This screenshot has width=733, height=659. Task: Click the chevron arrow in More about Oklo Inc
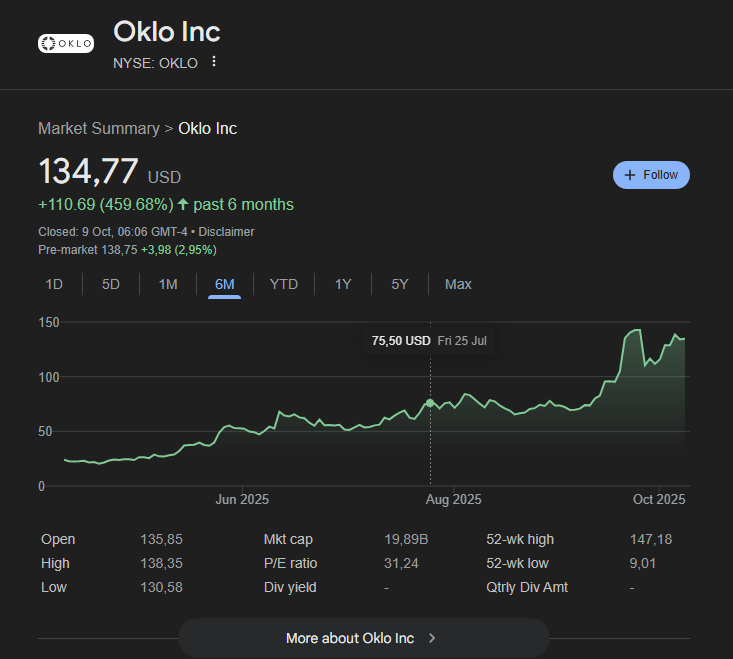click(432, 638)
